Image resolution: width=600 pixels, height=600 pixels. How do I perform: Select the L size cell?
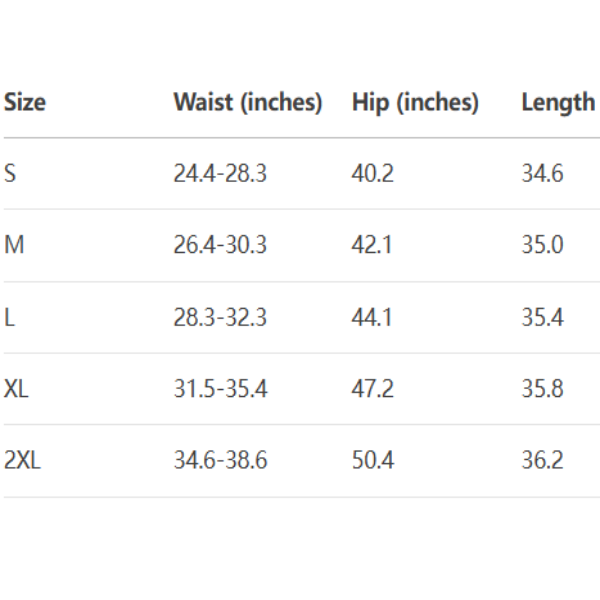coord(9,317)
